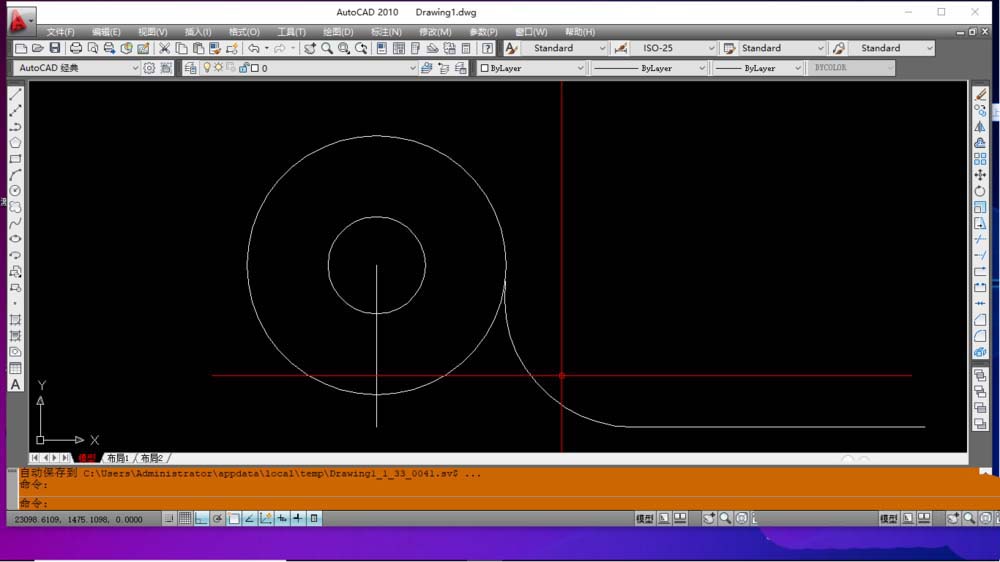The width and height of the screenshot is (1000, 562).
Task: Click the Undo arrow icon
Action: tap(254, 48)
